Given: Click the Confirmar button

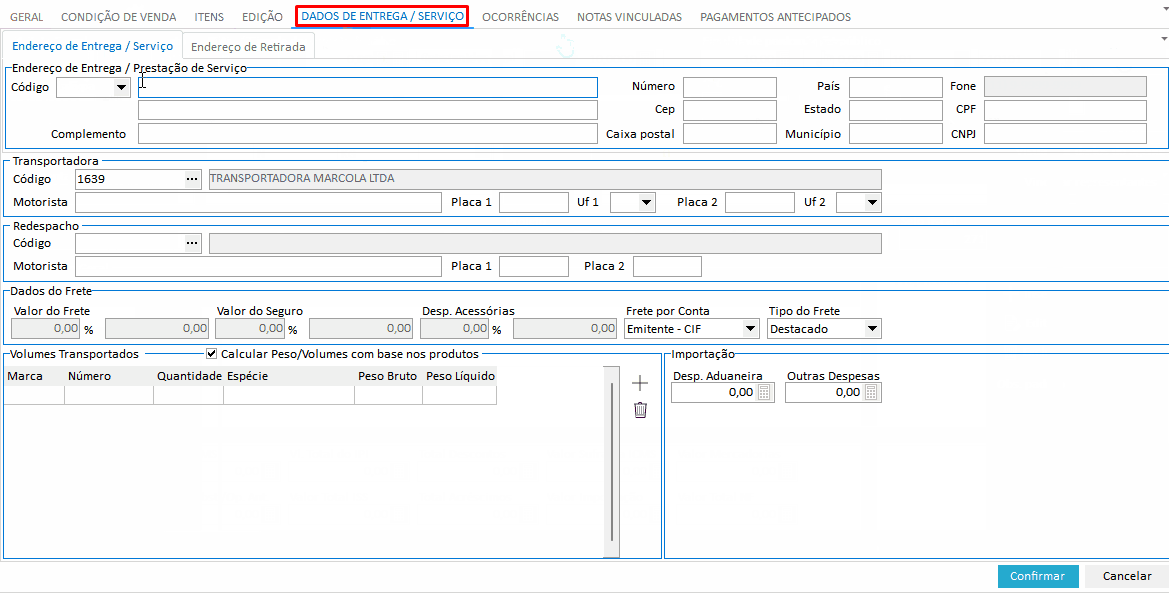Looking at the screenshot, I should tap(1038, 576).
